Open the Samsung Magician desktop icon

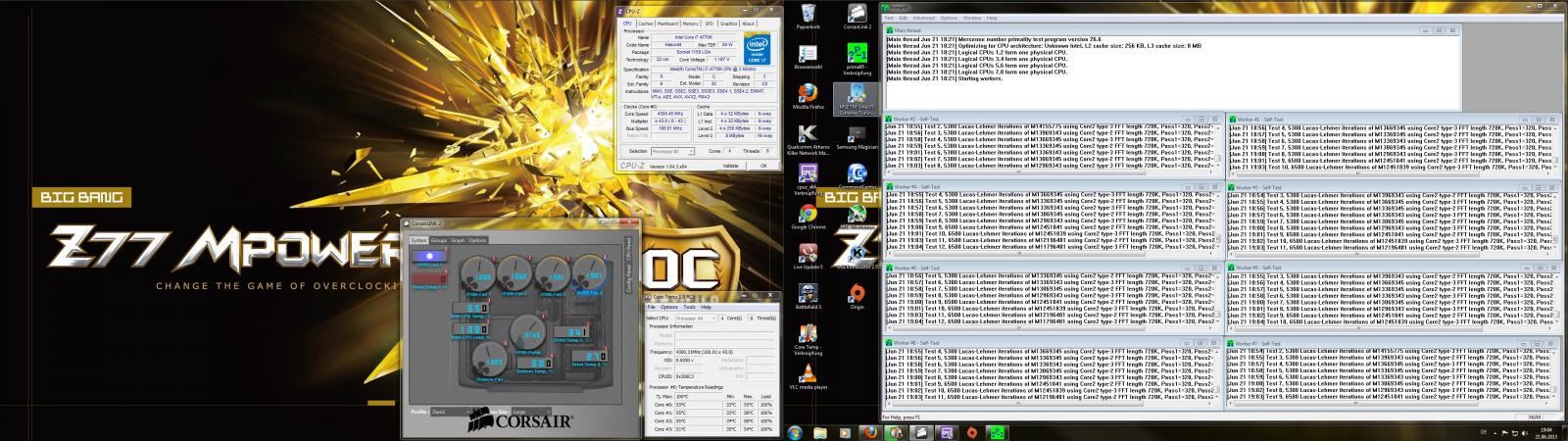coord(857,136)
